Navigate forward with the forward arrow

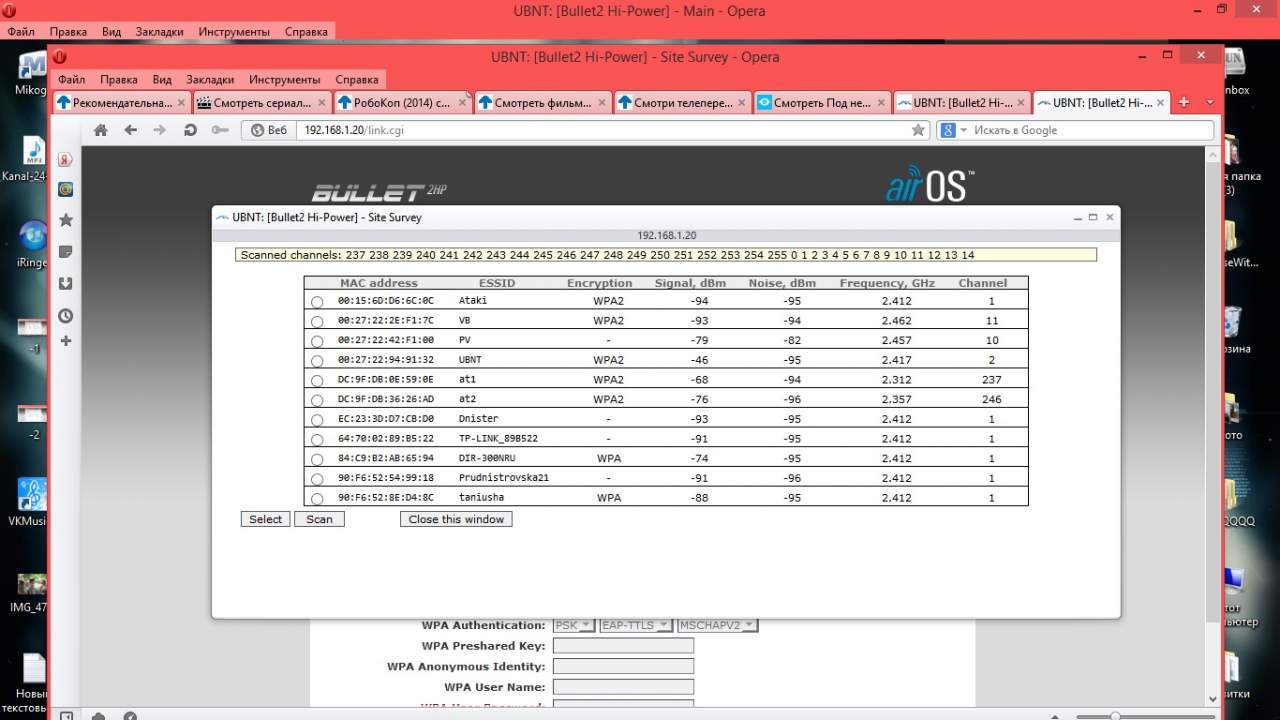(x=160, y=130)
